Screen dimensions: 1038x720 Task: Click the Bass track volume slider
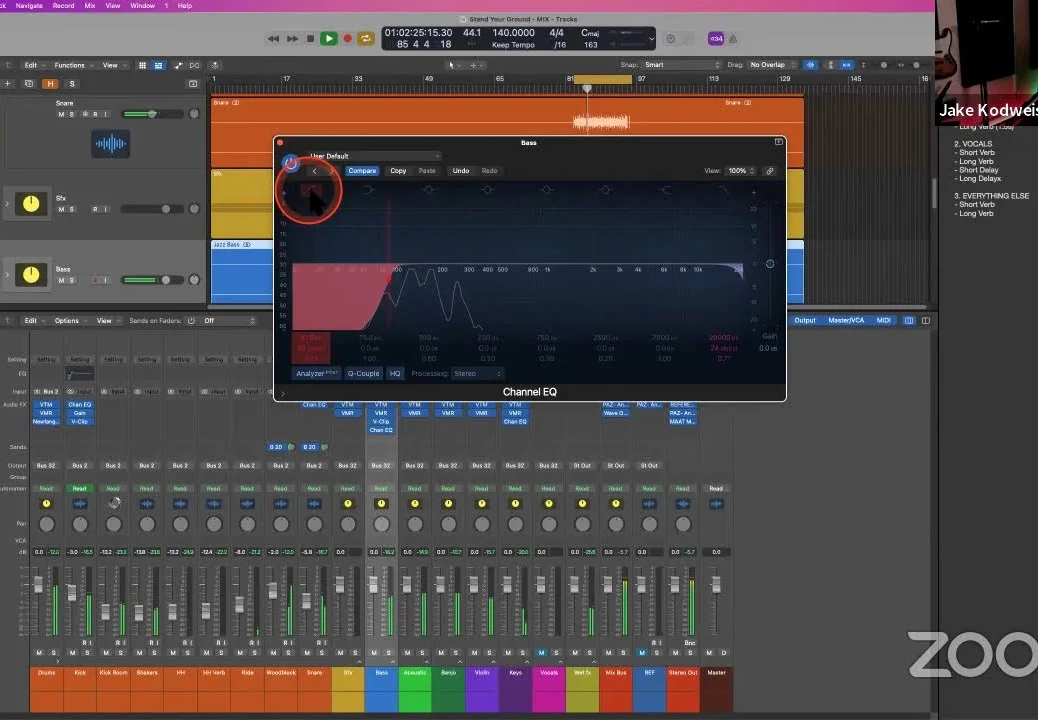[152, 279]
